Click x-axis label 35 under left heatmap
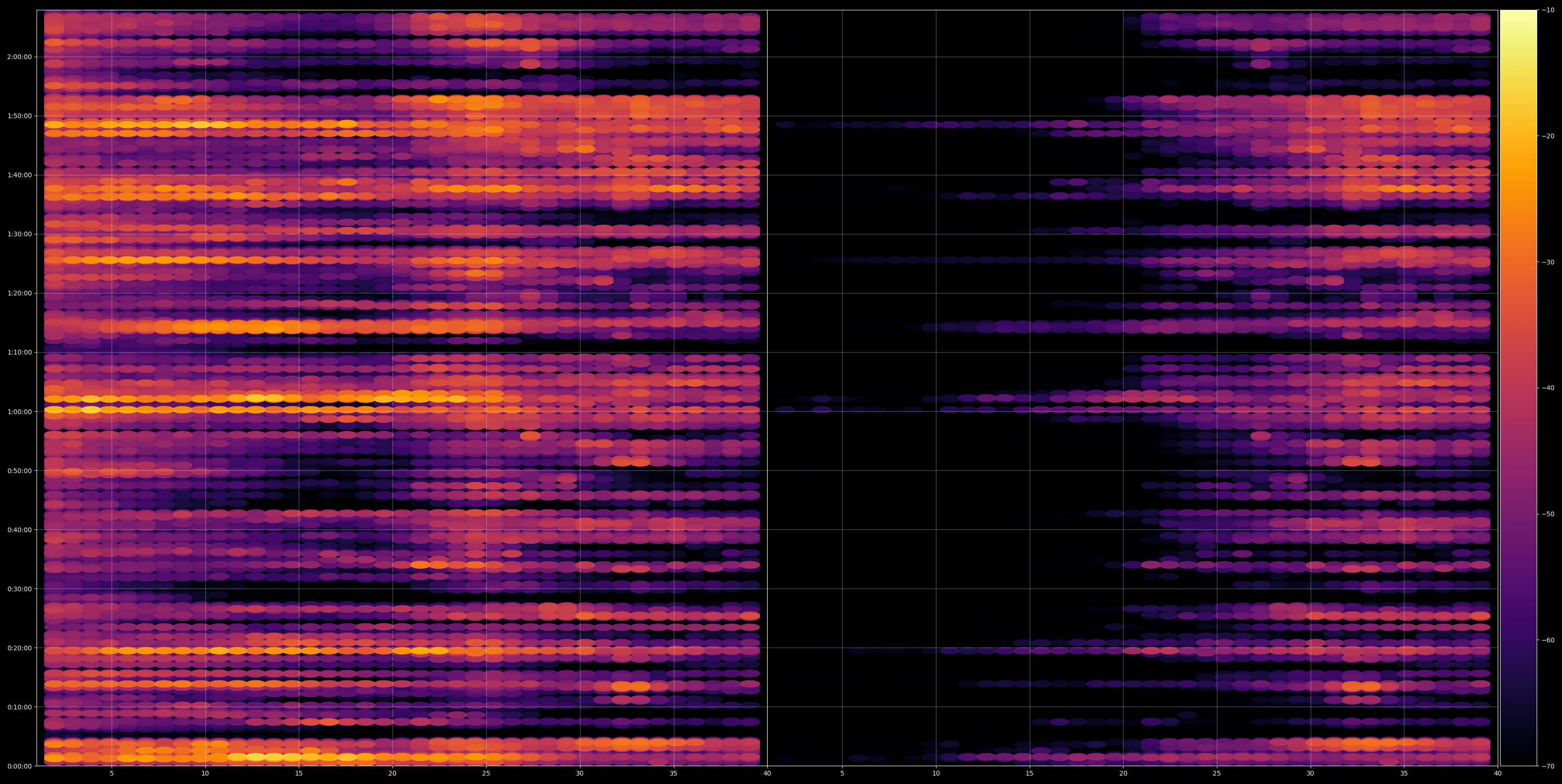This screenshot has width=1562, height=784. [x=674, y=774]
